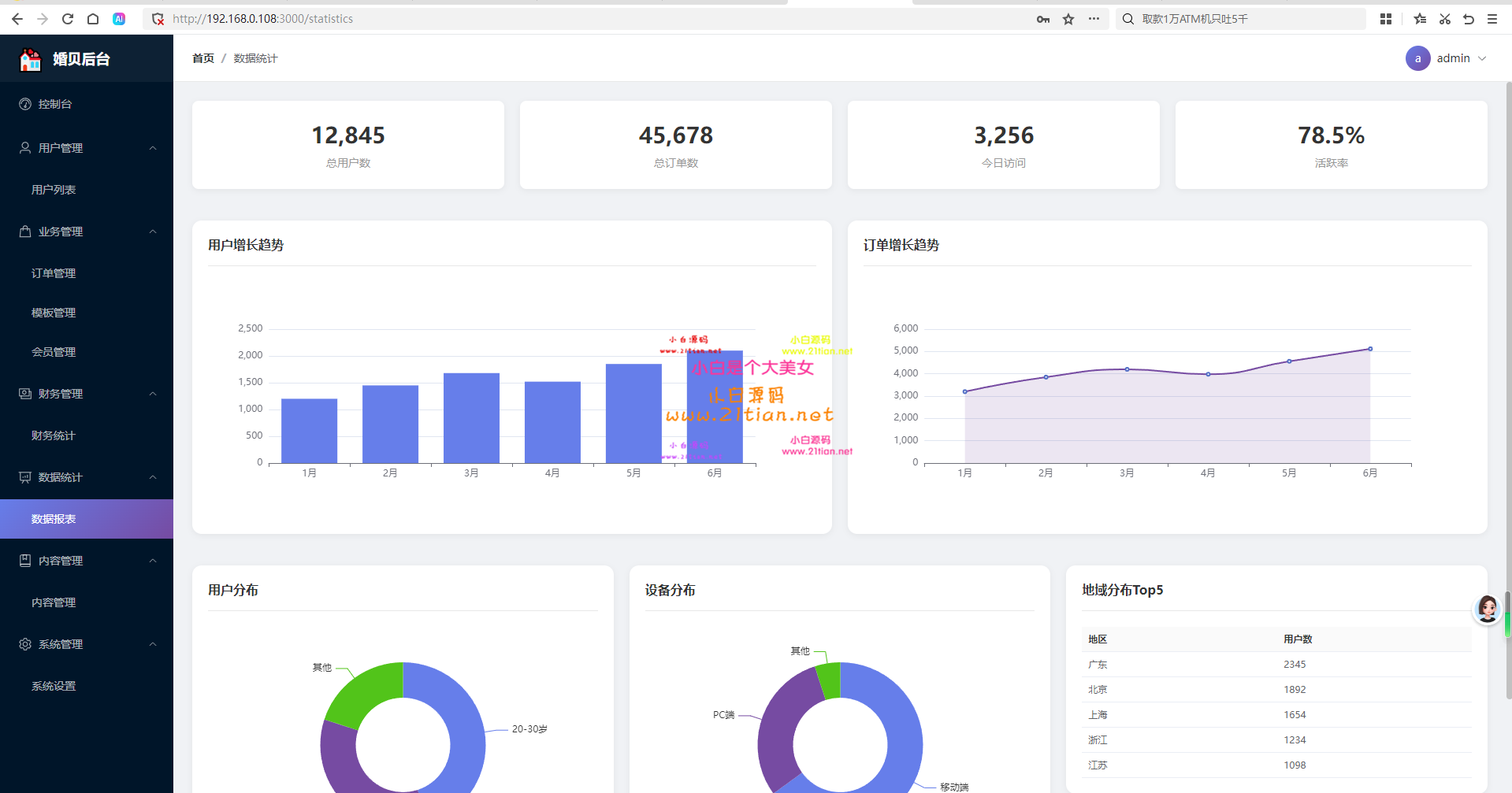Image resolution: width=1512 pixels, height=793 pixels.
Task: Open the 控制台 menu item
Action: point(87,104)
